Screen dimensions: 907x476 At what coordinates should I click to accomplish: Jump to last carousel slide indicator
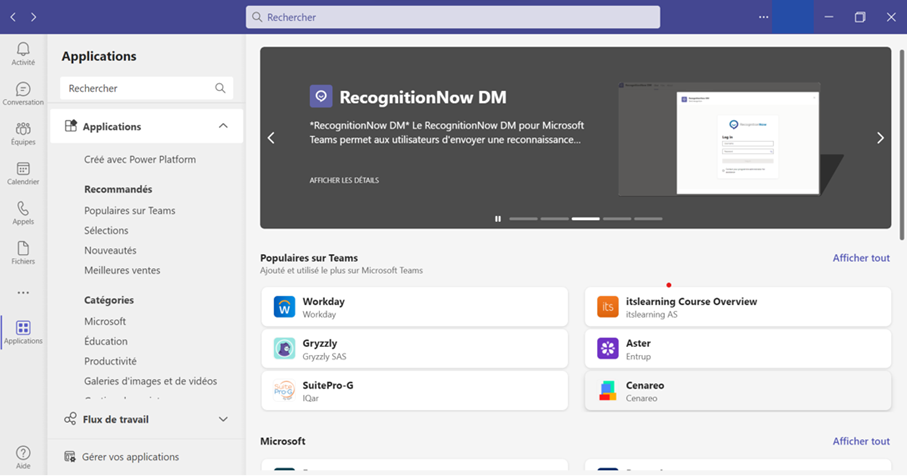pos(648,219)
